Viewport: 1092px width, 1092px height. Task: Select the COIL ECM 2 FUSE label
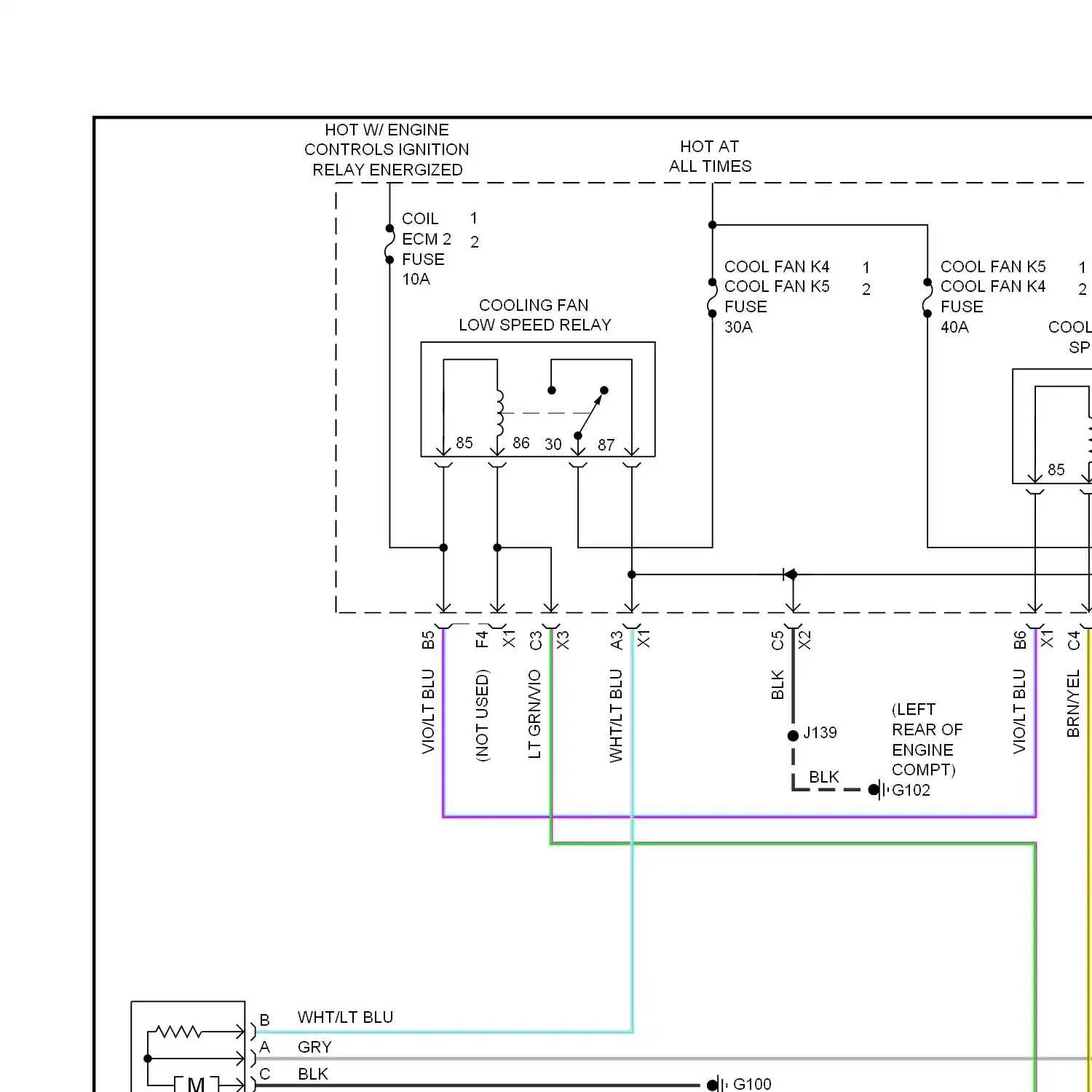click(427, 240)
